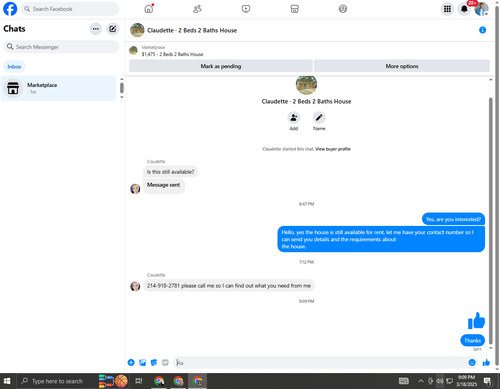
Task: Send a like with thumbs-up icon
Action: (x=486, y=362)
